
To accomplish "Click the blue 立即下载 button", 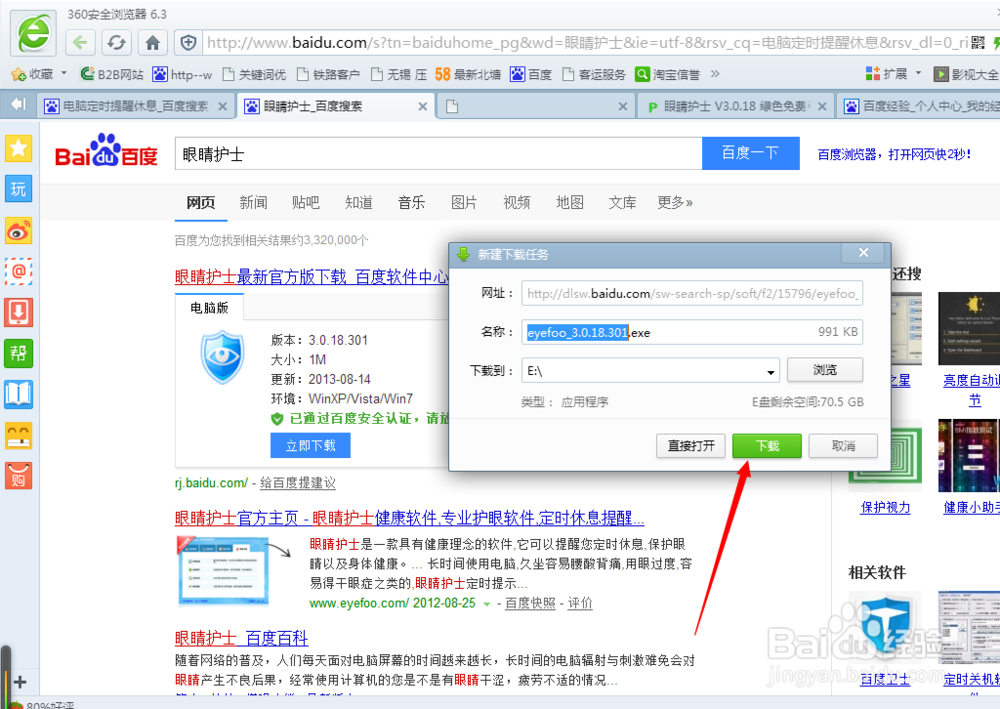I will pos(310,446).
